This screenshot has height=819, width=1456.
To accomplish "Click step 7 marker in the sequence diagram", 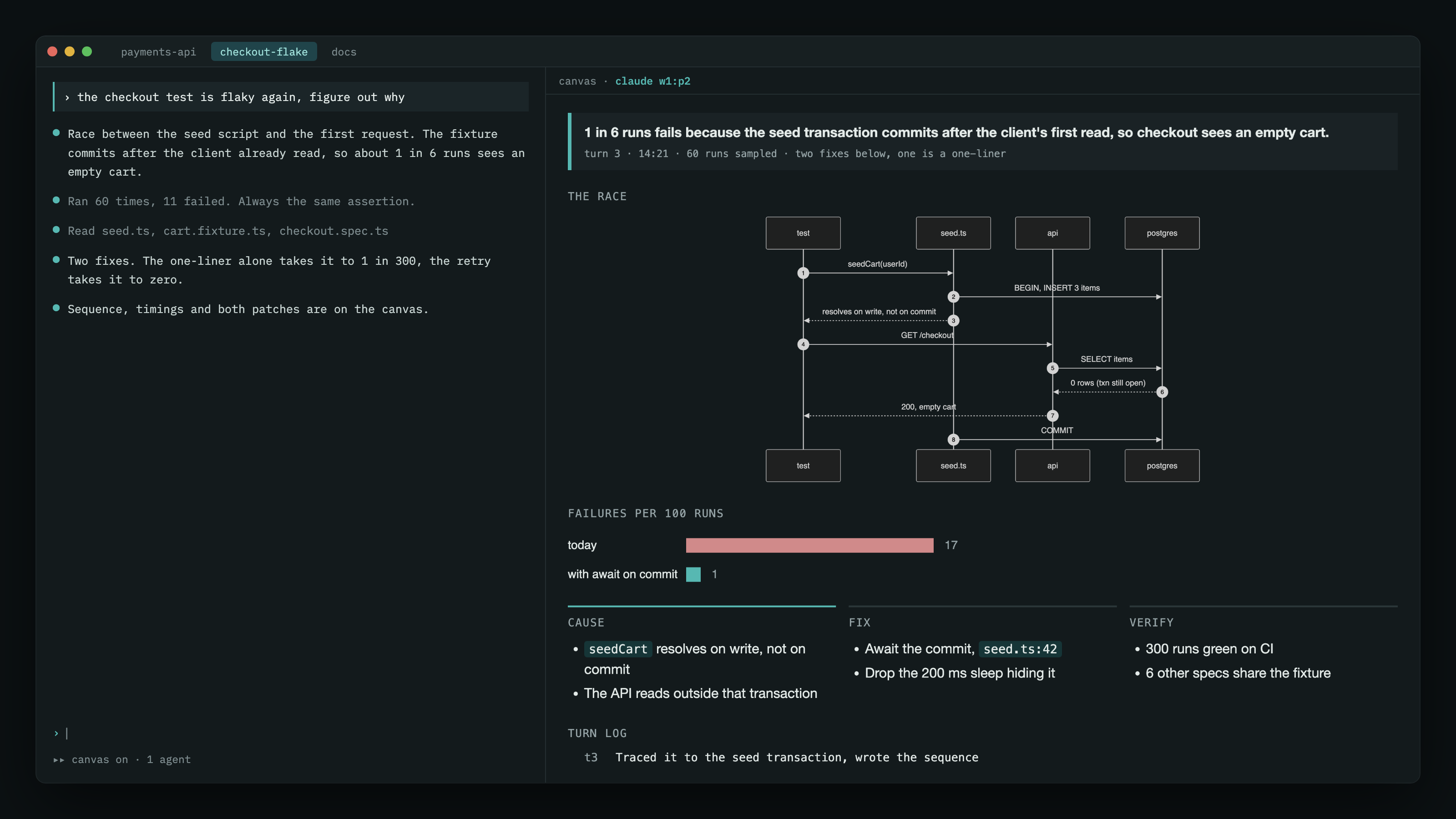I will pos(1052,415).
